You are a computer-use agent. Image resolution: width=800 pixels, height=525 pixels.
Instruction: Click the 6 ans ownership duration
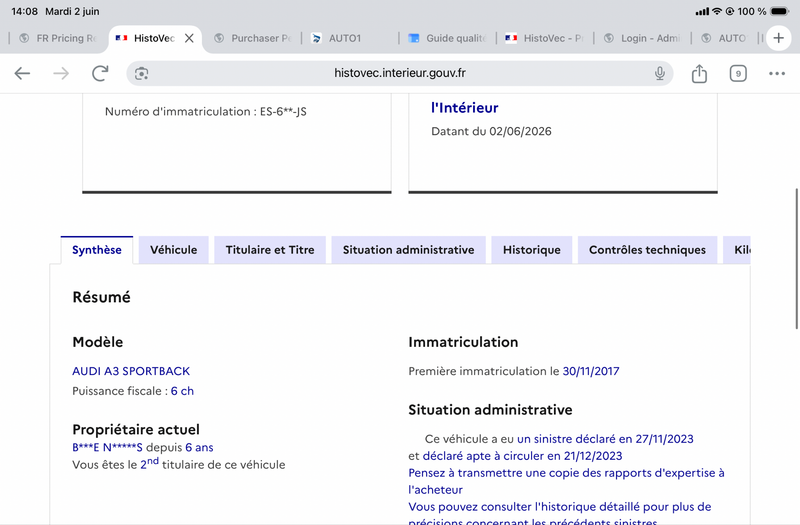click(x=199, y=447)
